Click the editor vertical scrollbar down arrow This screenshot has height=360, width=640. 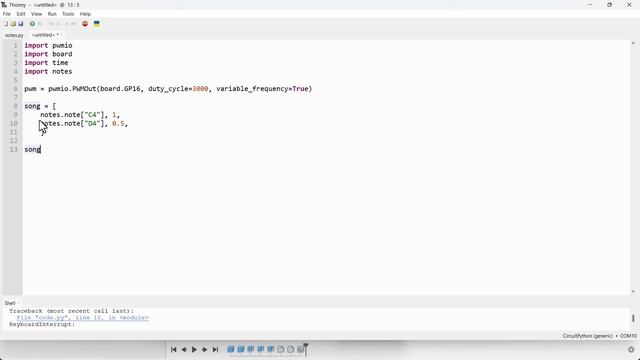[633, 291]
